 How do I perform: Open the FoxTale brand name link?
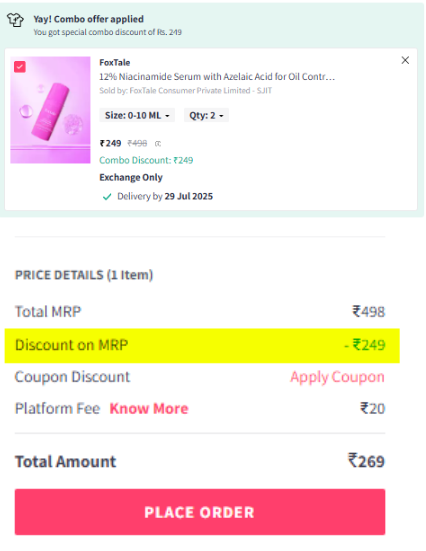pyautogui.click(x=115, y=63)
